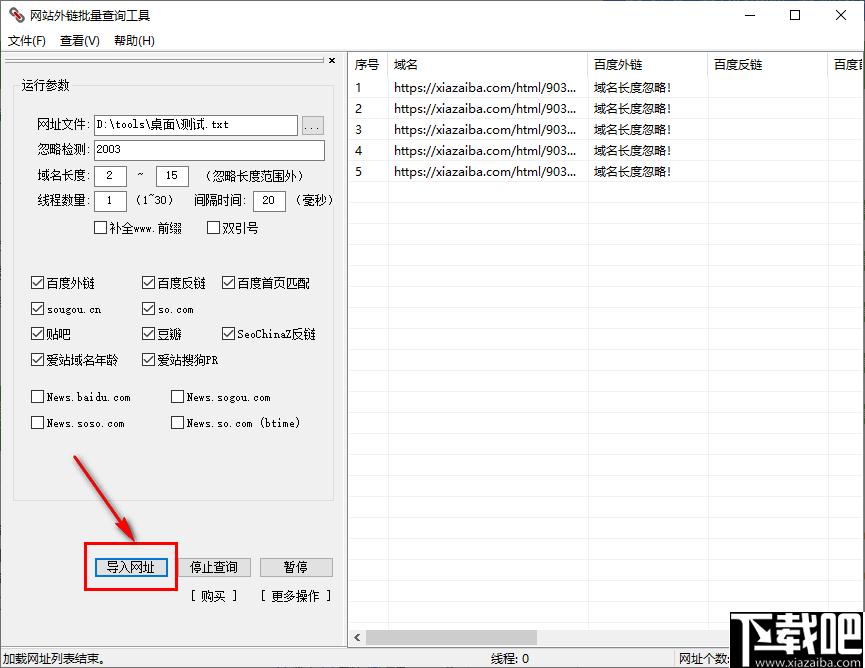Click the 加载网址列表结束。 status message
The height and width of the screenshot is (668, 865).
point(54,659)
